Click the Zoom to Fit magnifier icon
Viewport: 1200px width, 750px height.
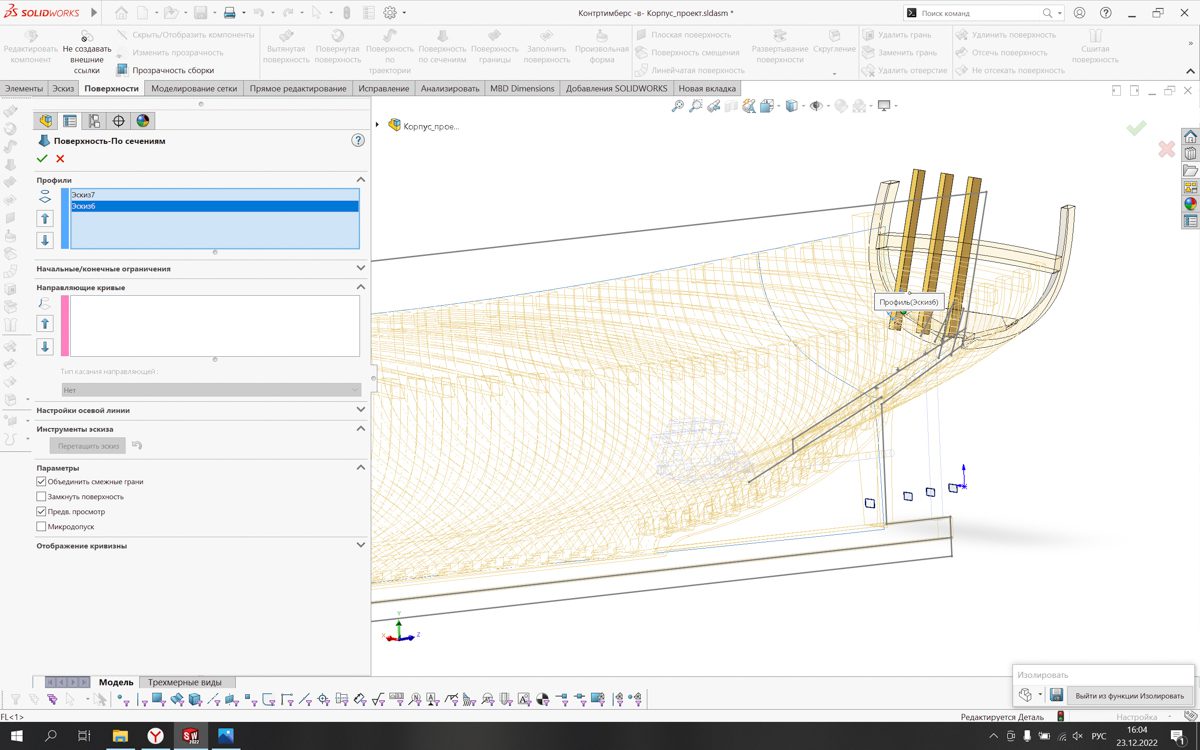[678, 106]
